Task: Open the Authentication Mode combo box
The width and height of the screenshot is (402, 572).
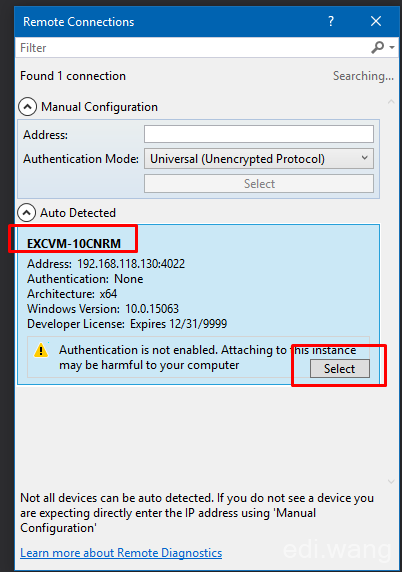Action: [x=259, y=159]
